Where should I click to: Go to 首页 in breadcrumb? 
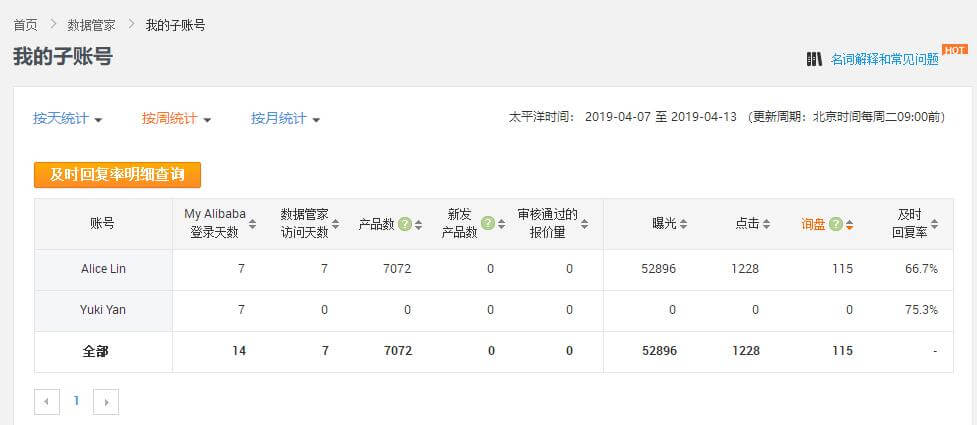[25, 25]
